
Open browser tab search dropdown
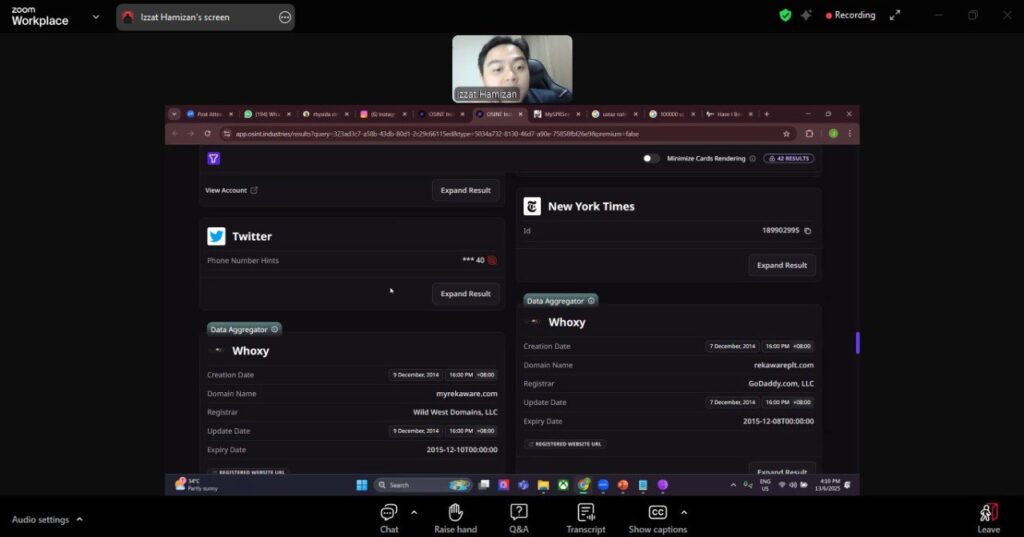(174, 114)
